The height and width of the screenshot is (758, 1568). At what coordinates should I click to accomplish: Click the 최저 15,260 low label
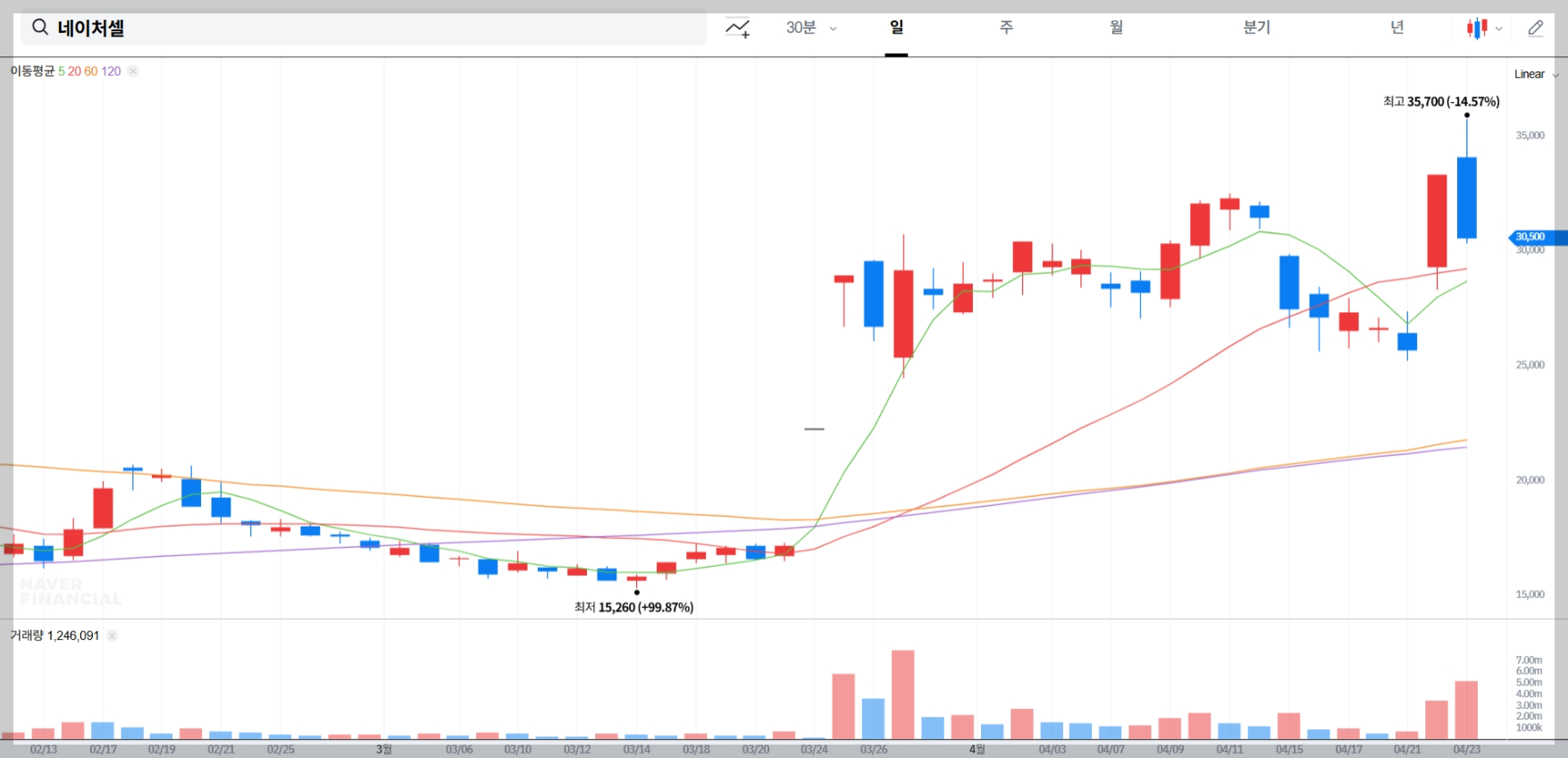coord(633,608)
